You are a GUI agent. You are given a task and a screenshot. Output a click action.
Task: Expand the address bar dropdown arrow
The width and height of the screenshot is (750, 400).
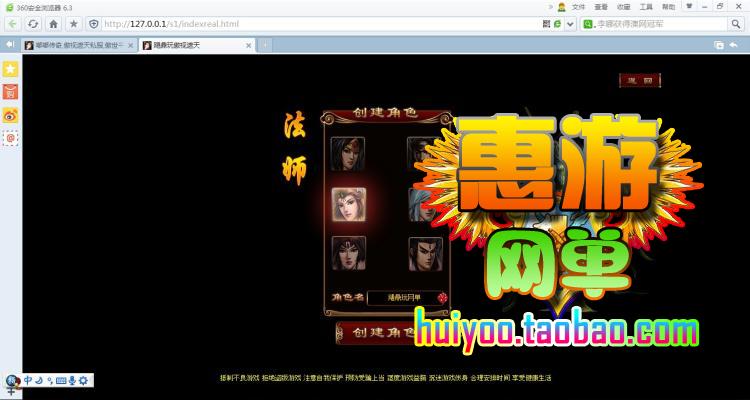point(570,24)
